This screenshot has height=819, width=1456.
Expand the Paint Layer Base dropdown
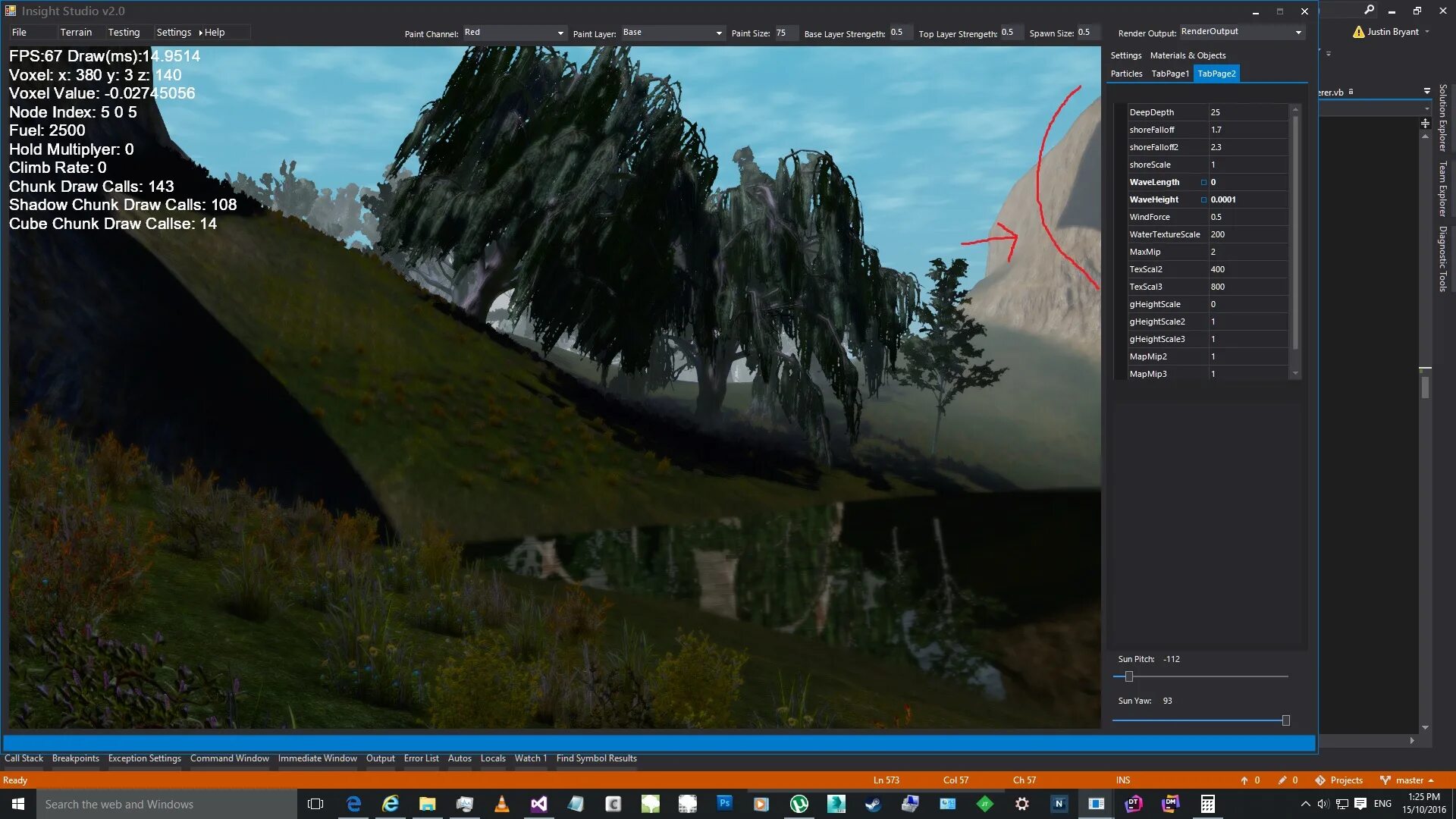point(718,33)
